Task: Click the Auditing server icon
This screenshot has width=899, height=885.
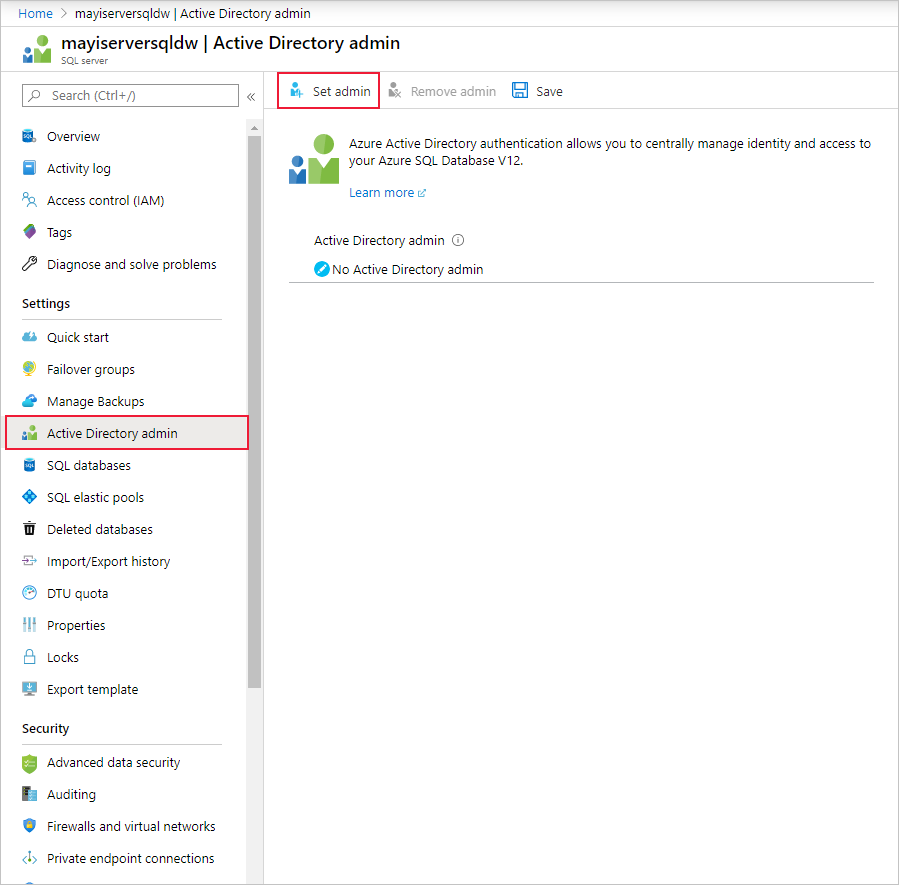Action: (x=29, y=794)
